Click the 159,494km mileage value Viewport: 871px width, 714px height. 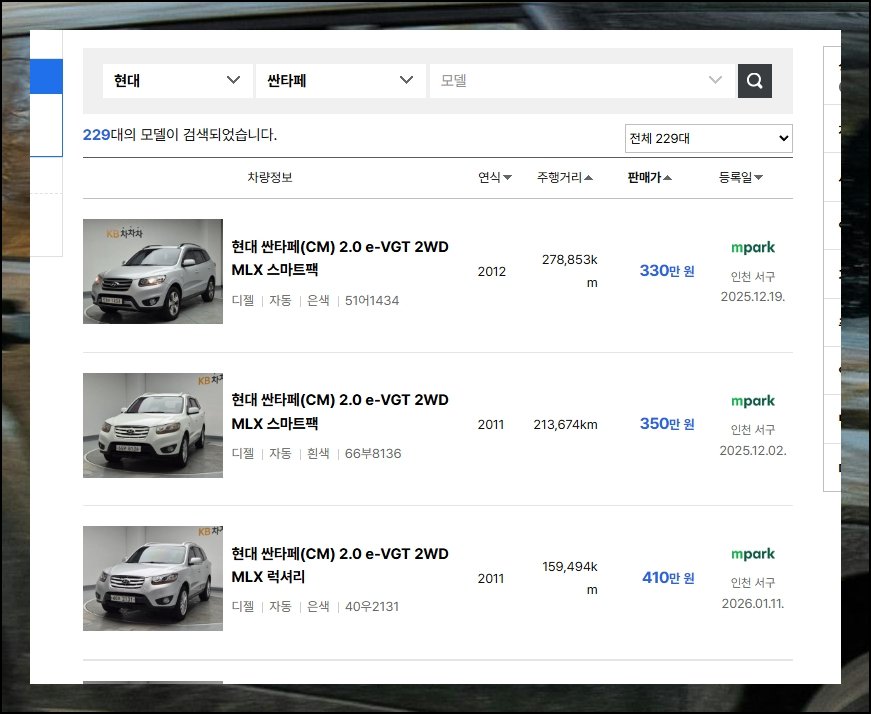[x=569, y=578]
